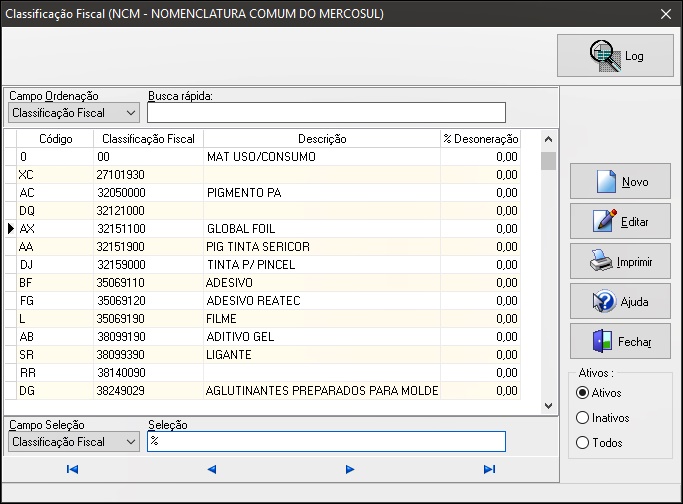Image resolution: width=683 pixels, height=504 pixels.
Task: Sort by the Código column header
Action: (55, 139)
